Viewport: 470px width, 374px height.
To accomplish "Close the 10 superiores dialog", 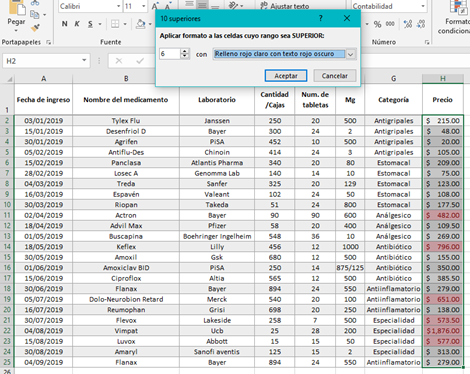I will tap(347, 18).
